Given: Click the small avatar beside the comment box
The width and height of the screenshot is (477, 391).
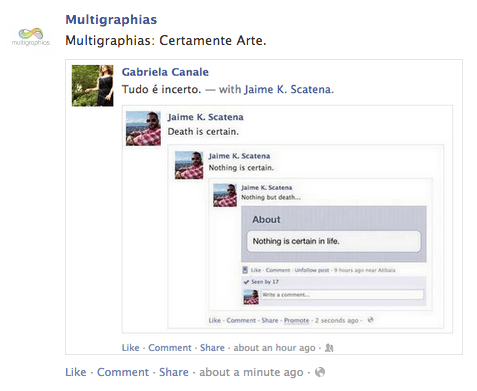Looking at the screenshot, I should point(251,297).
